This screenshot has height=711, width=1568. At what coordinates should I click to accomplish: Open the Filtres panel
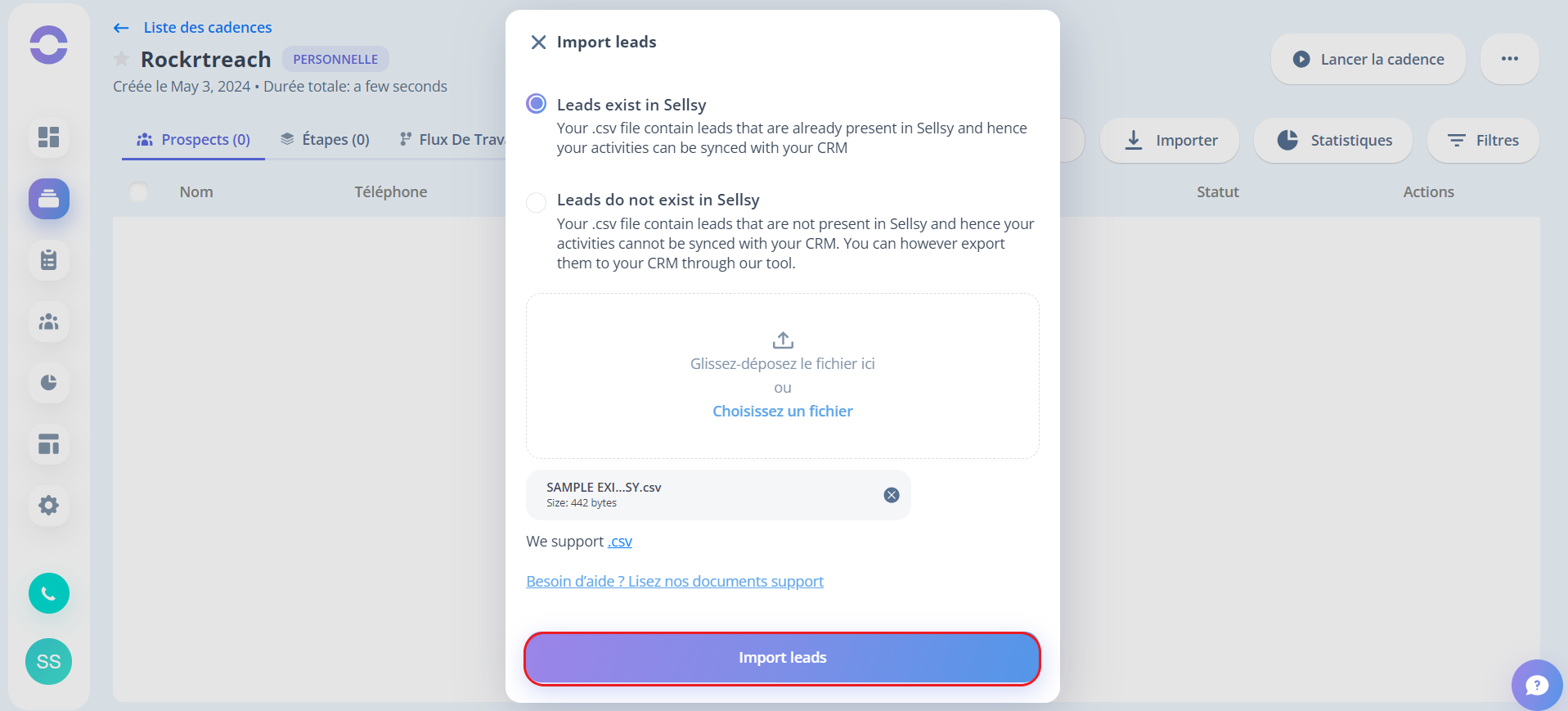pyautogui.click(x=1483, y=141)
